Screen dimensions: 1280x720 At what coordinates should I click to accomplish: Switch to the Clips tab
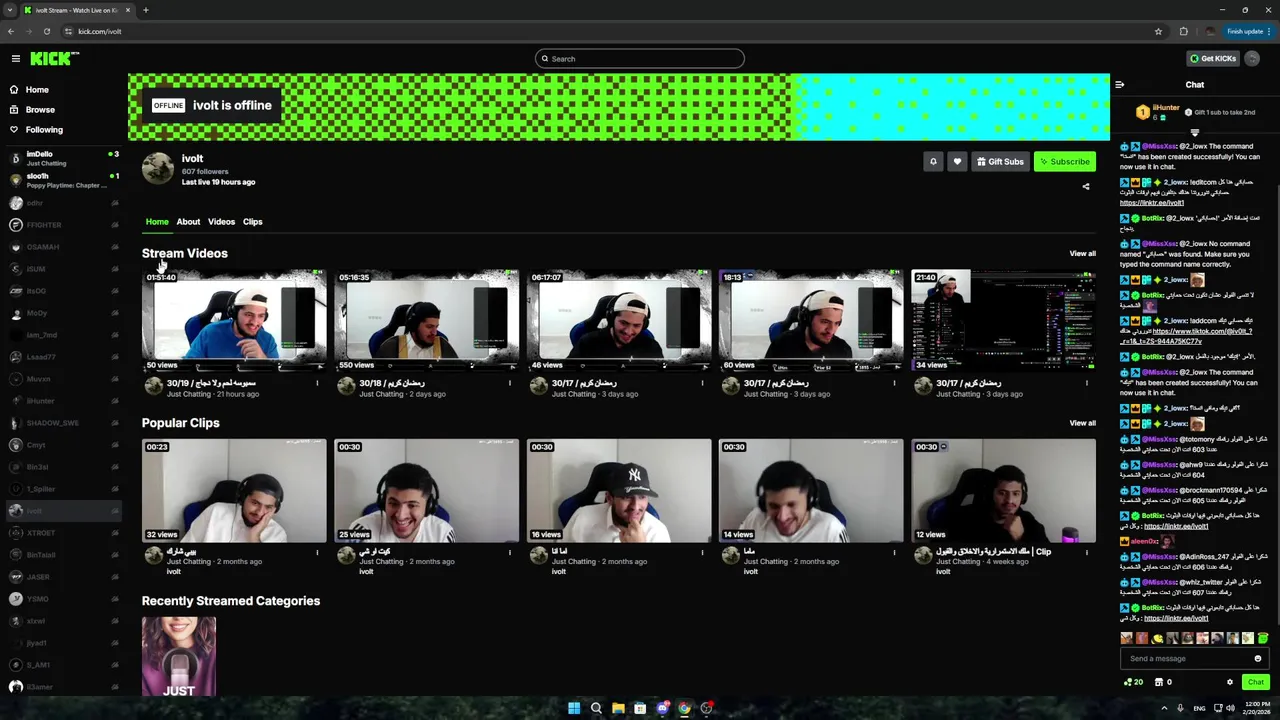[x=252, y=222]
